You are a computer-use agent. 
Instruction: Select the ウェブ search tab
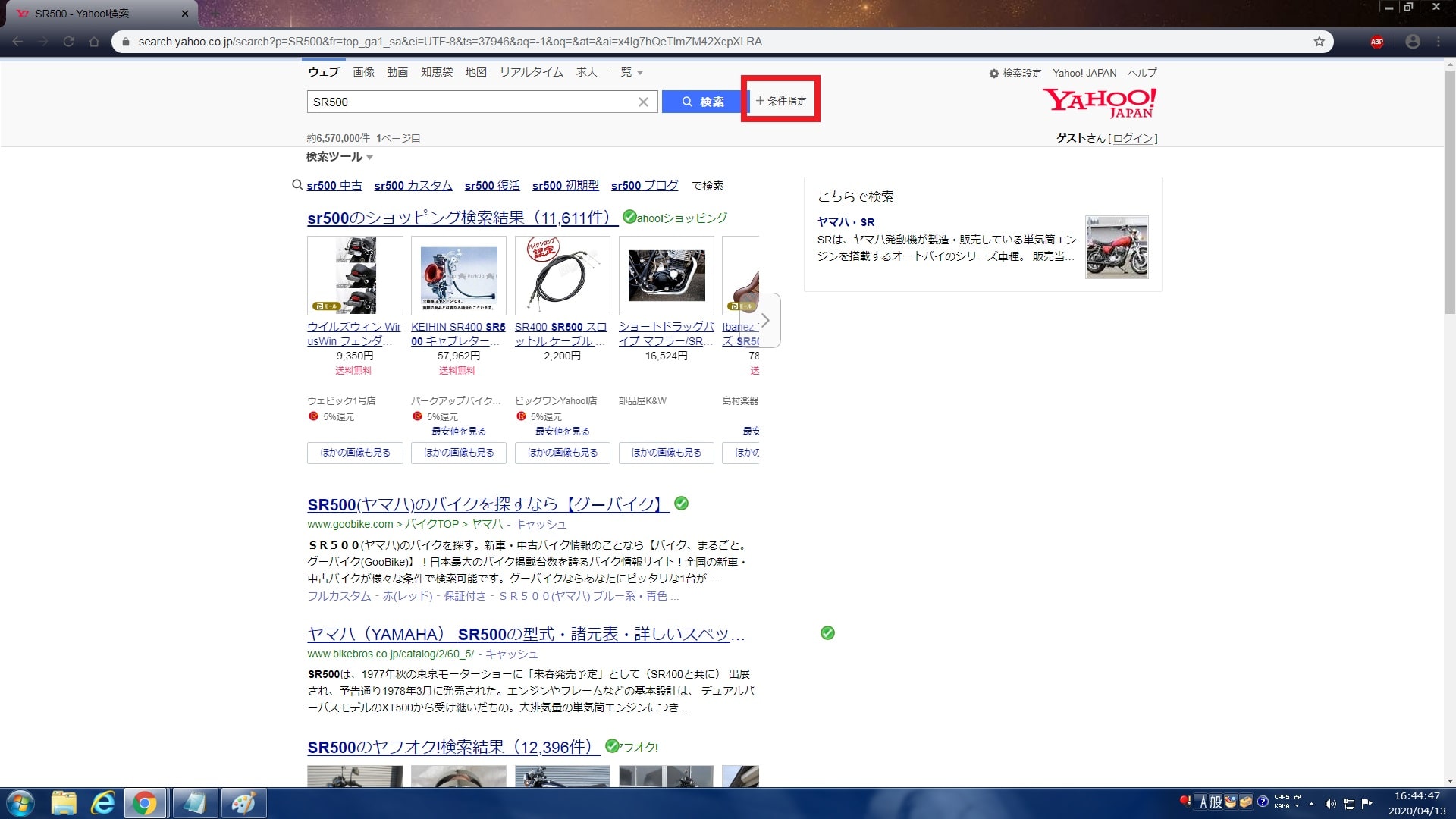click(324, 72)
